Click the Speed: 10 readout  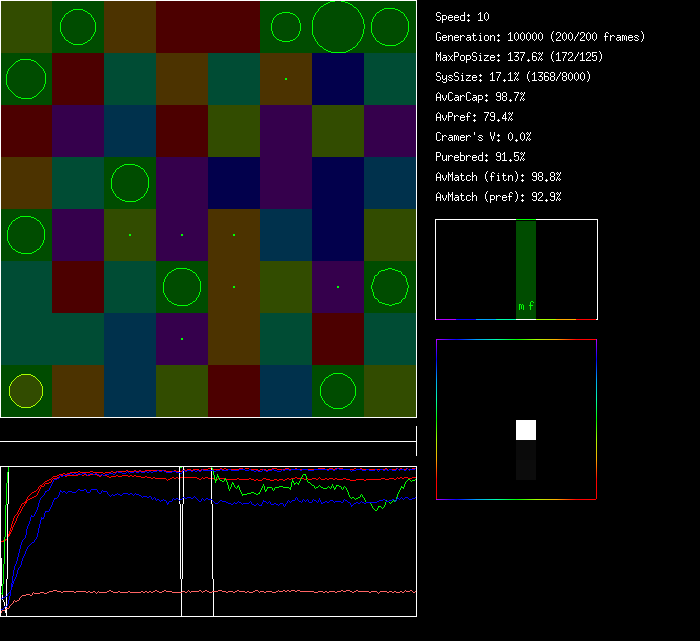[x=463, y=17]
